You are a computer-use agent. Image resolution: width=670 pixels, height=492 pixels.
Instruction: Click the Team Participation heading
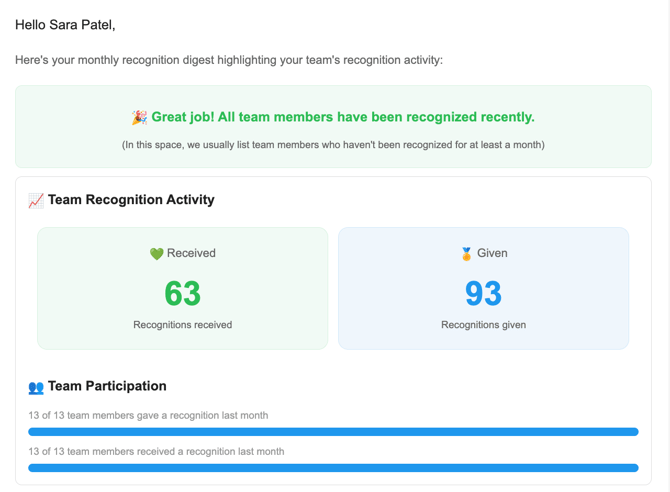tap(107, 386)
